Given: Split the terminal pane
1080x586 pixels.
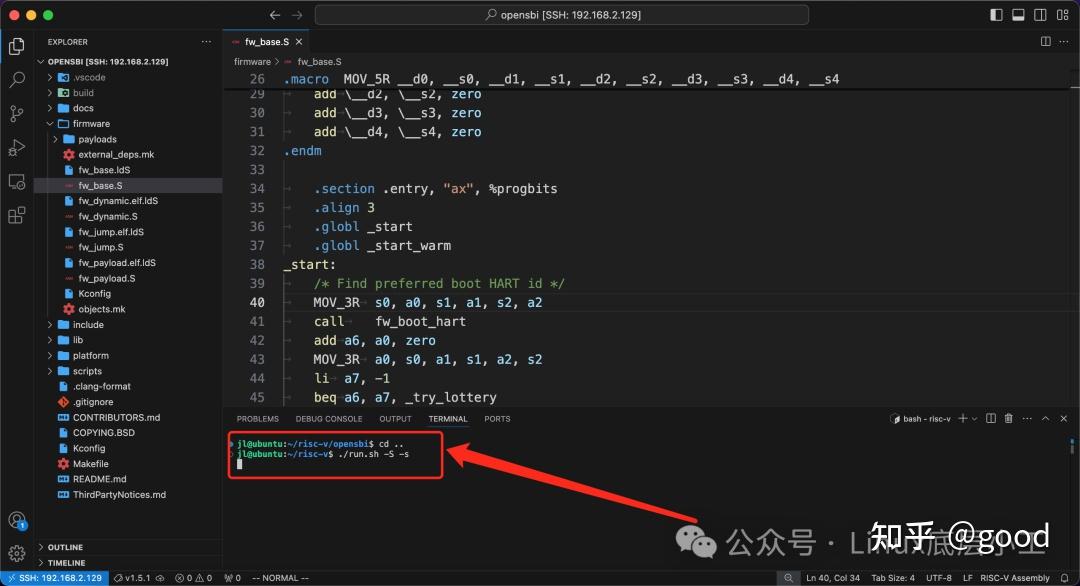Looking at the screenshot, I should coord(989,418).
